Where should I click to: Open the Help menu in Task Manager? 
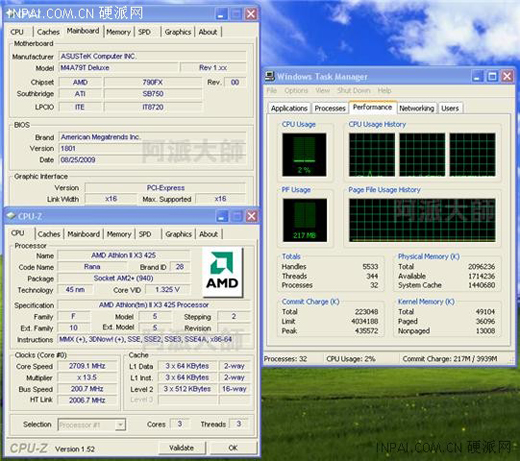(384, 91)
